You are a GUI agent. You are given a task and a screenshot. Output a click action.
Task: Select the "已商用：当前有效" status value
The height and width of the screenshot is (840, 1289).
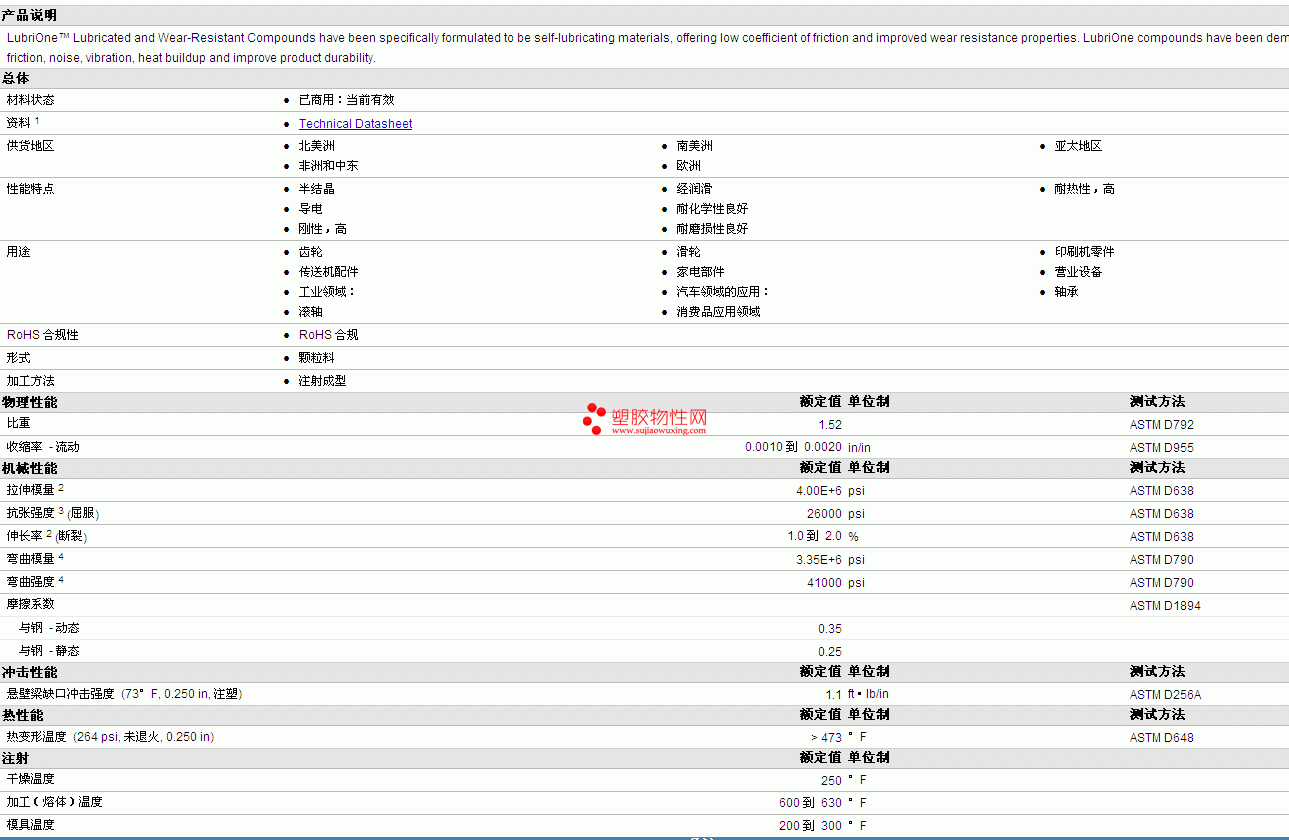[x=347, y=100]
